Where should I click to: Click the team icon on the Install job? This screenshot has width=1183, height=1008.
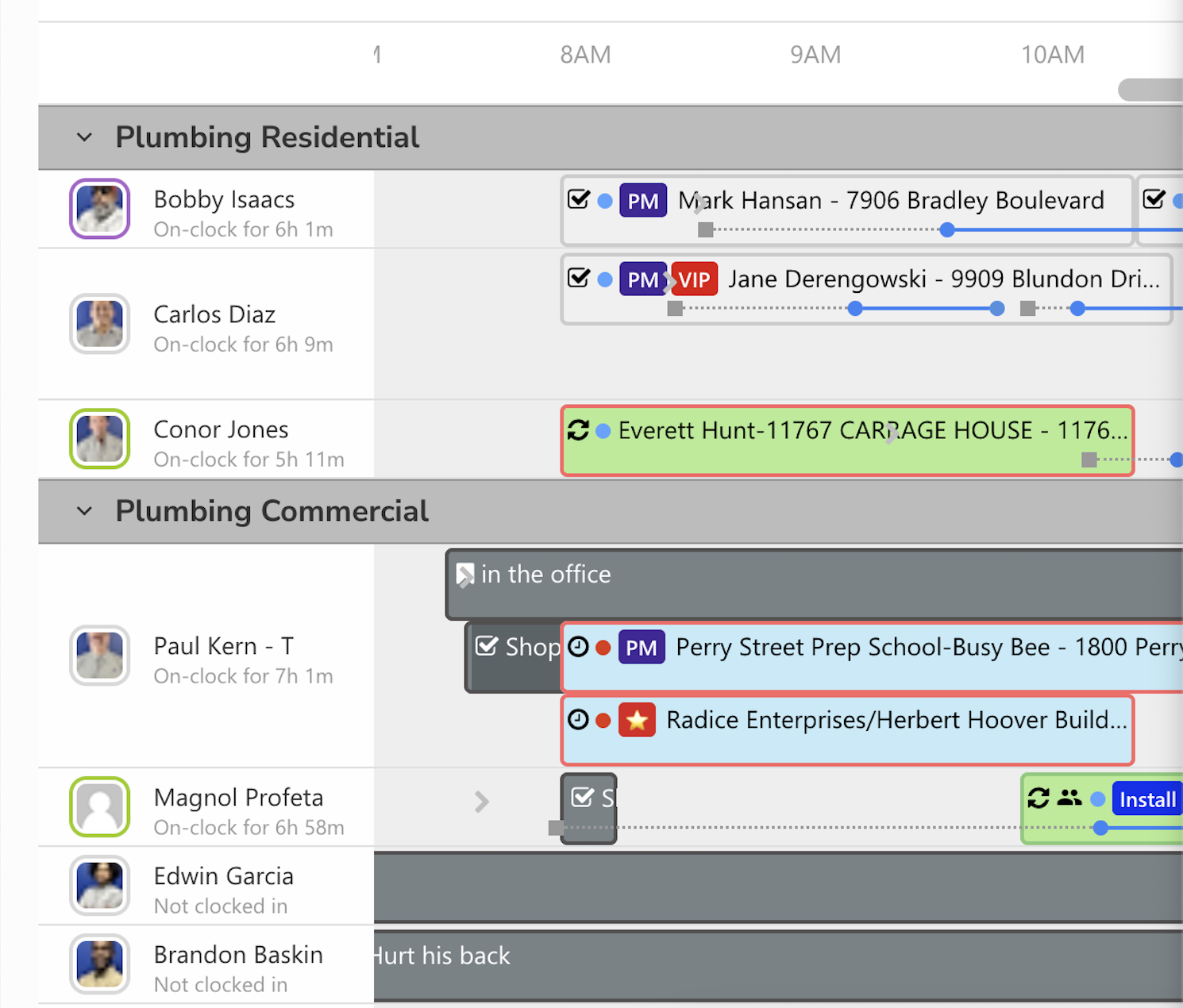click(x=1069, y=799)
